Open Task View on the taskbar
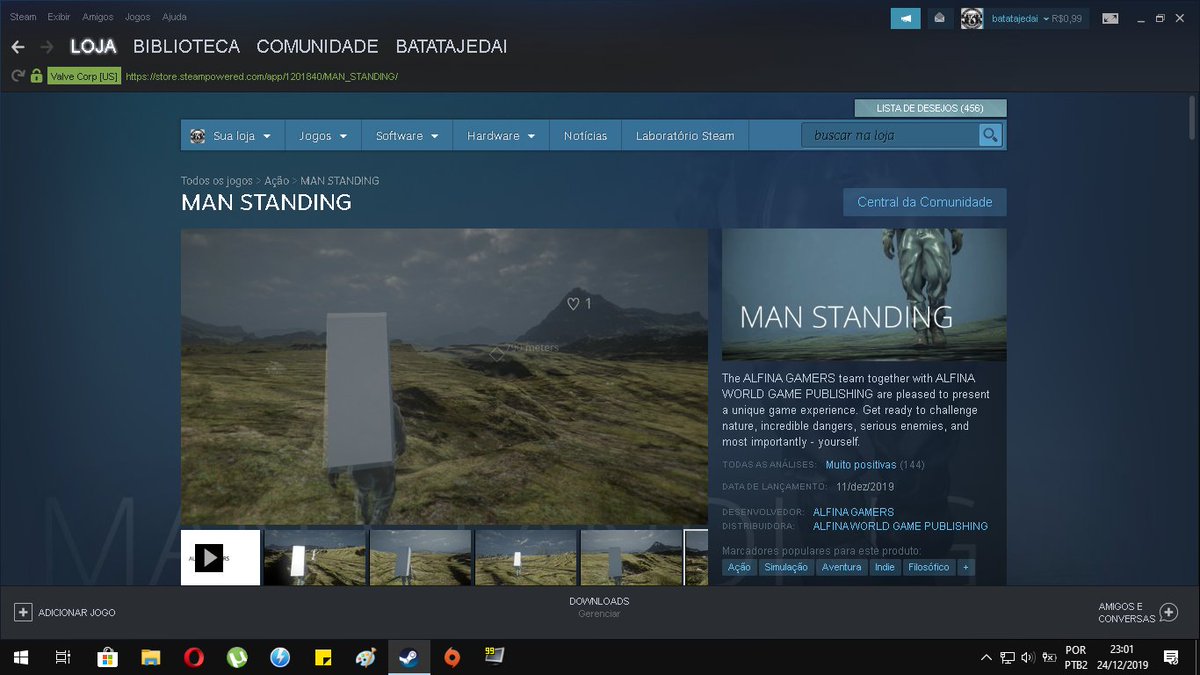 62,657
